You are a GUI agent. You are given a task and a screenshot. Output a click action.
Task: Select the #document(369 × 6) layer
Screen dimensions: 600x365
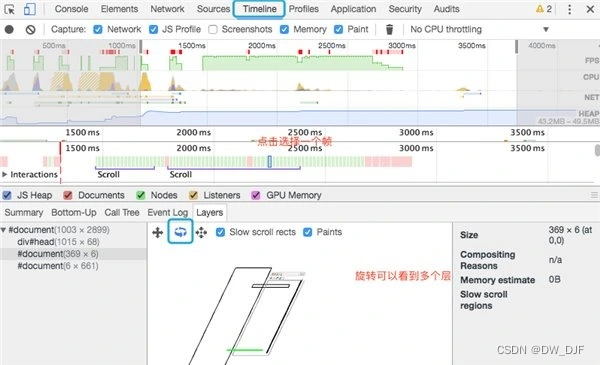(73, 254)
